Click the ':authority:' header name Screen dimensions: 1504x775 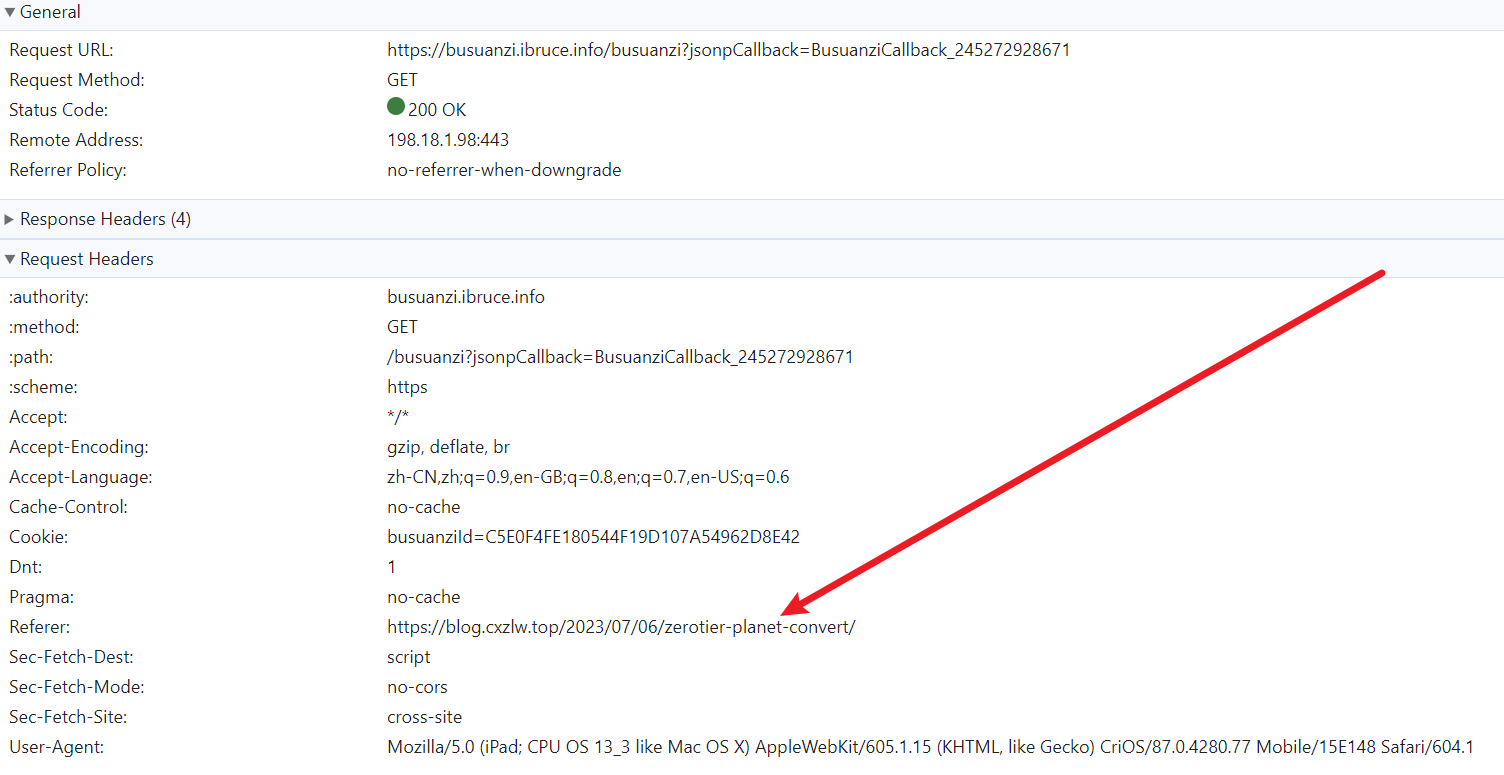[x=49, y=297]
